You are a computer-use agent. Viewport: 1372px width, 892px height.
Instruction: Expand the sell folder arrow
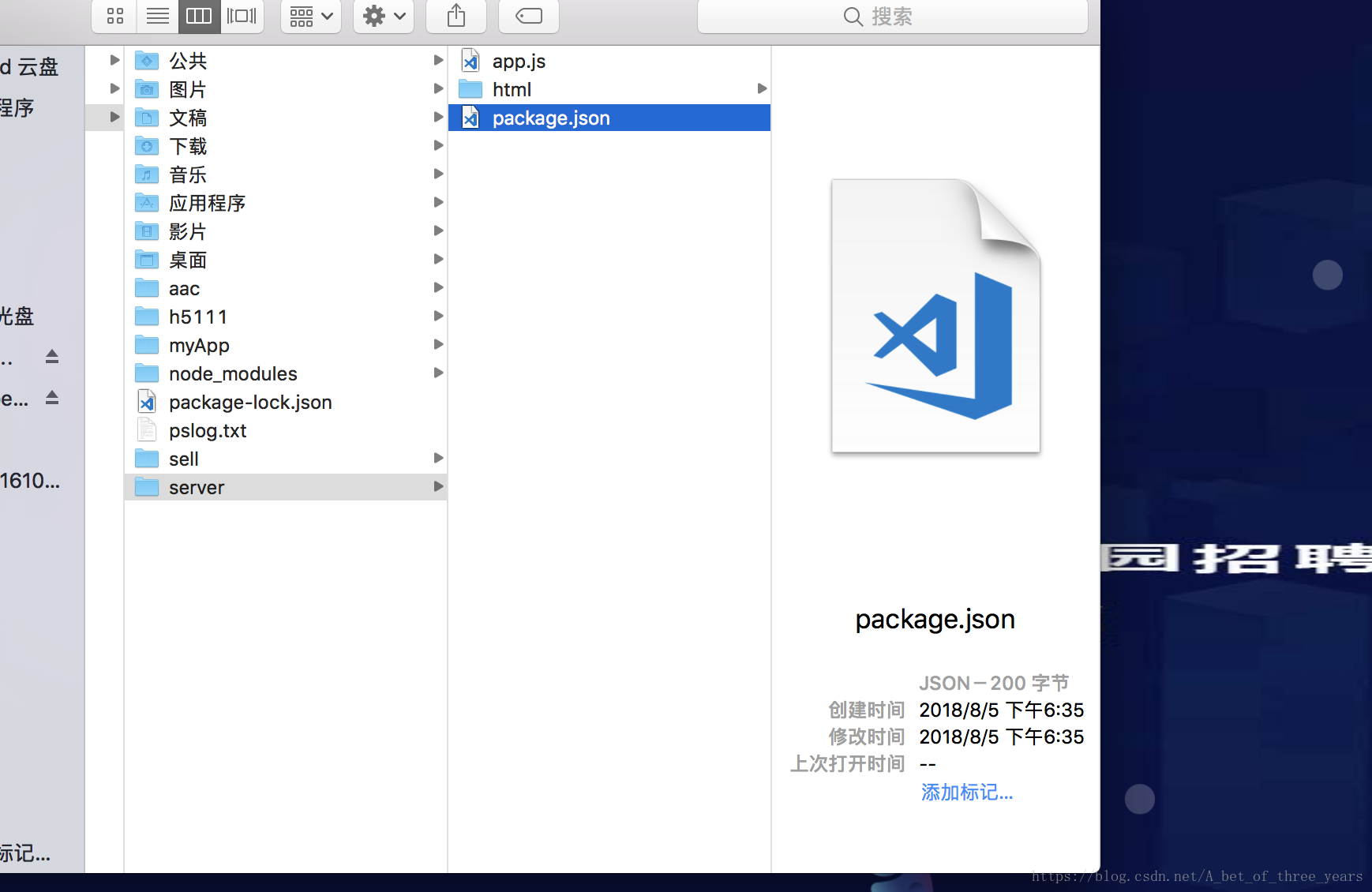tap(438, 458)
